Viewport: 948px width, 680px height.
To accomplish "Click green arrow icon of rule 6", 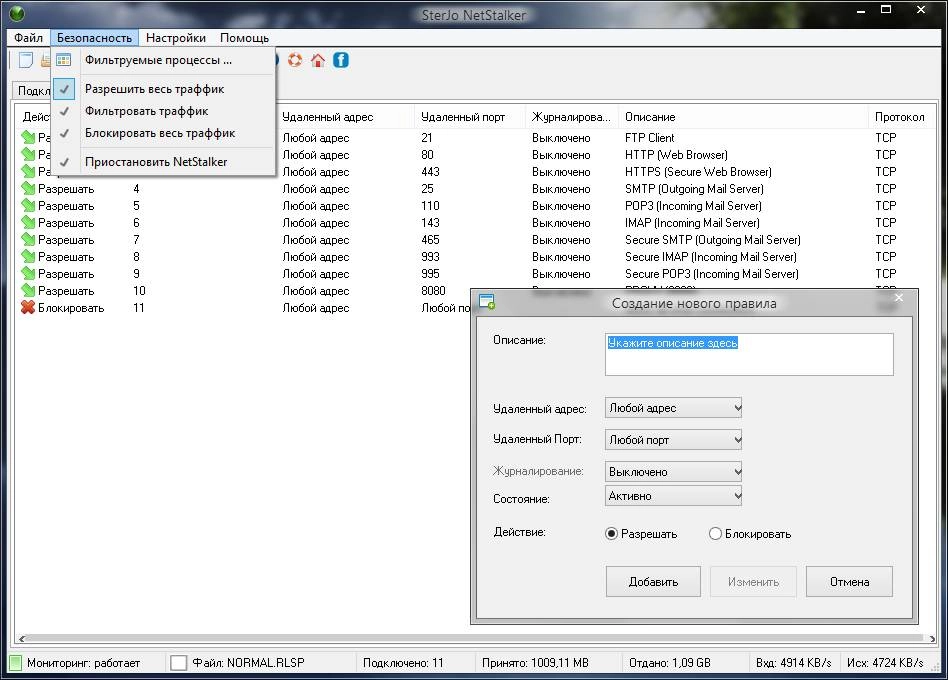I will [x=28, y=222].
